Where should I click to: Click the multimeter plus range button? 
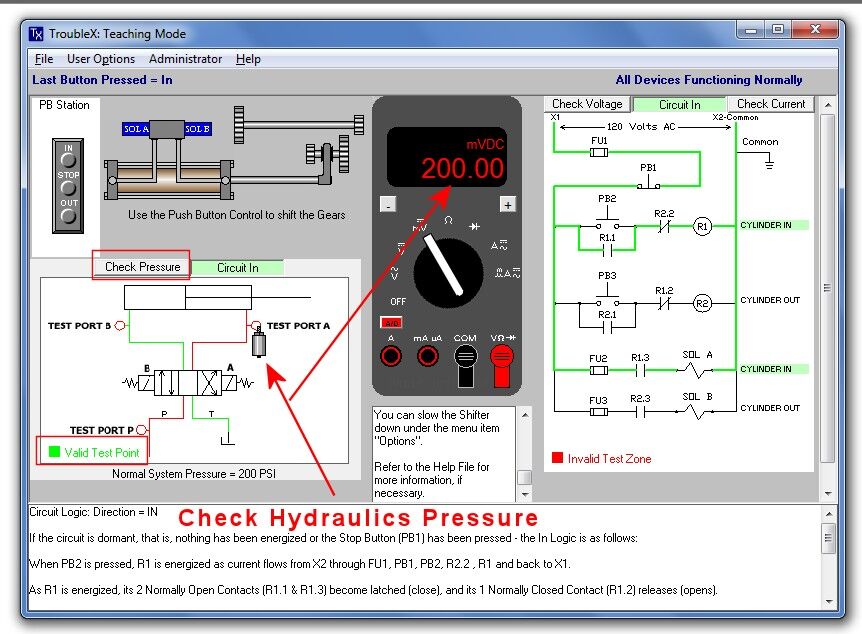508,205
